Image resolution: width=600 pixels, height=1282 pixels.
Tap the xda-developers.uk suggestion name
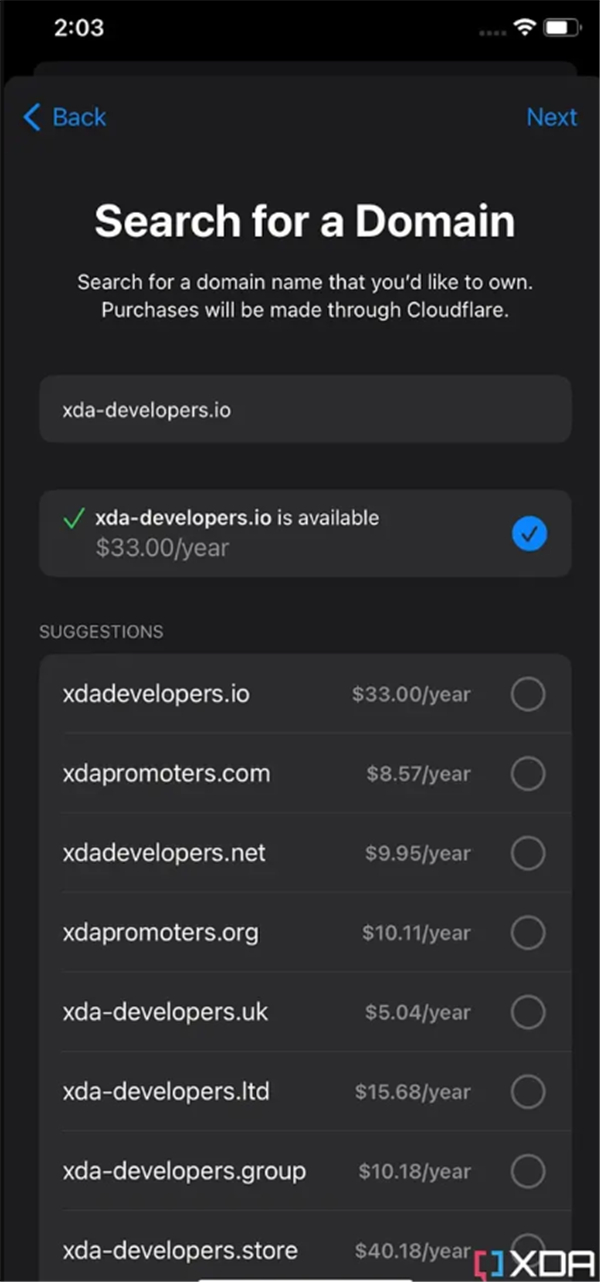click(165, 1012)
